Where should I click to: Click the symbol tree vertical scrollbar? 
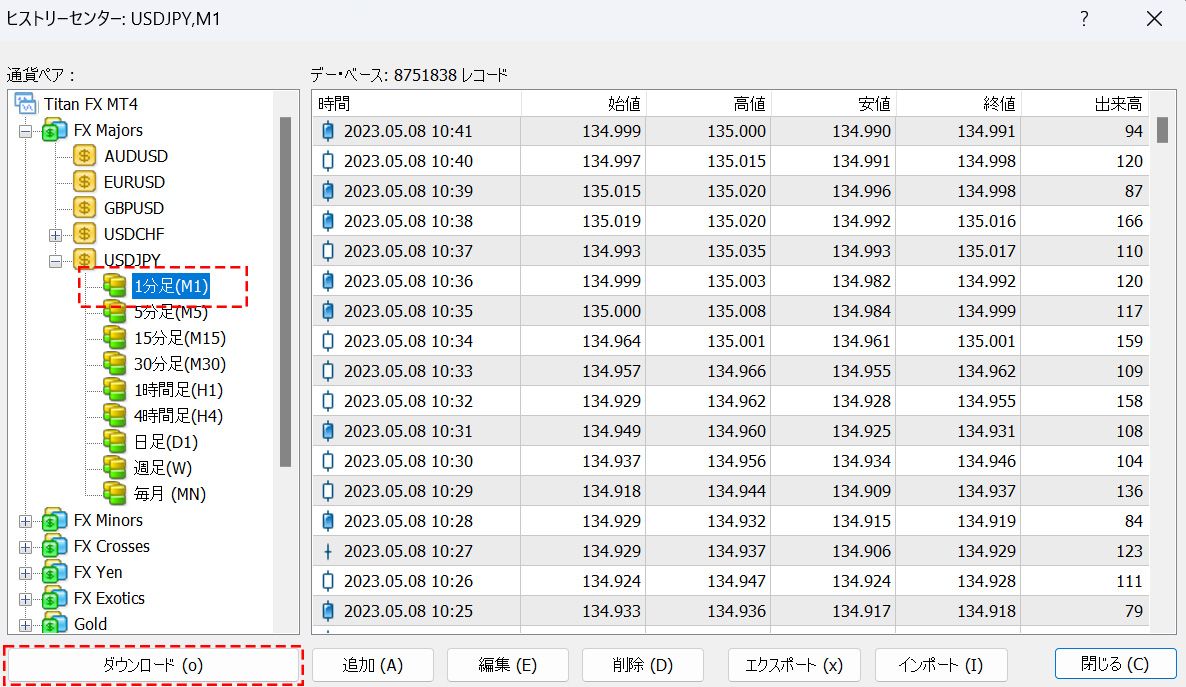(285, 290)
